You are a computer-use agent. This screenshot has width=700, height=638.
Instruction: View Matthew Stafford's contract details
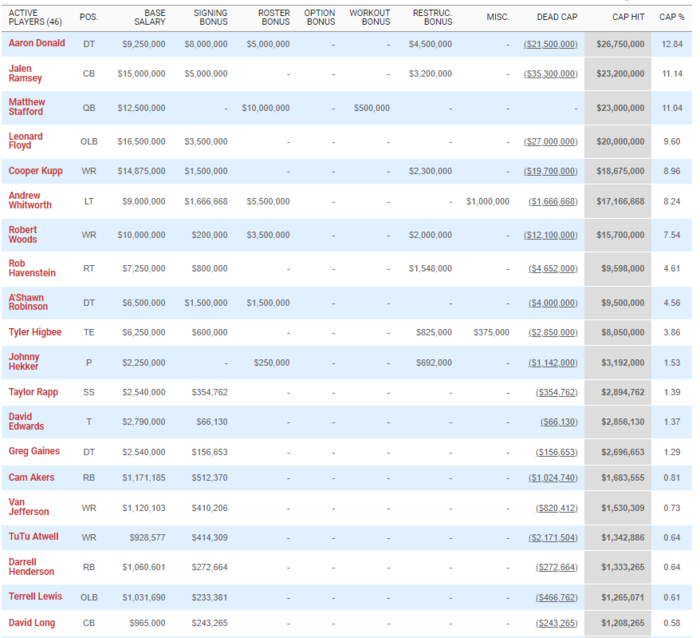(x=27, y=107)
